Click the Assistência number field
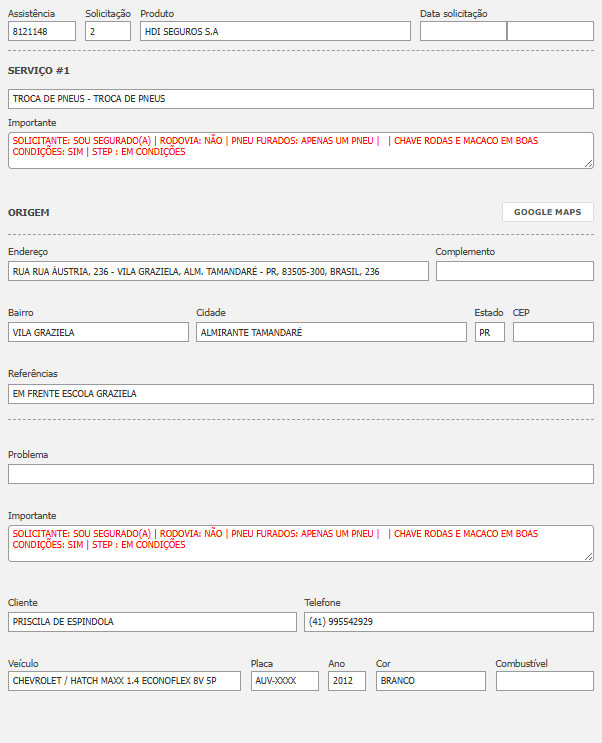 coord(42,32)
